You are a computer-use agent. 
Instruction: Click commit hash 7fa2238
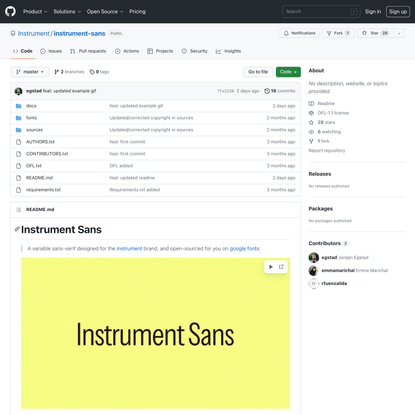click(x=226, y=91)
